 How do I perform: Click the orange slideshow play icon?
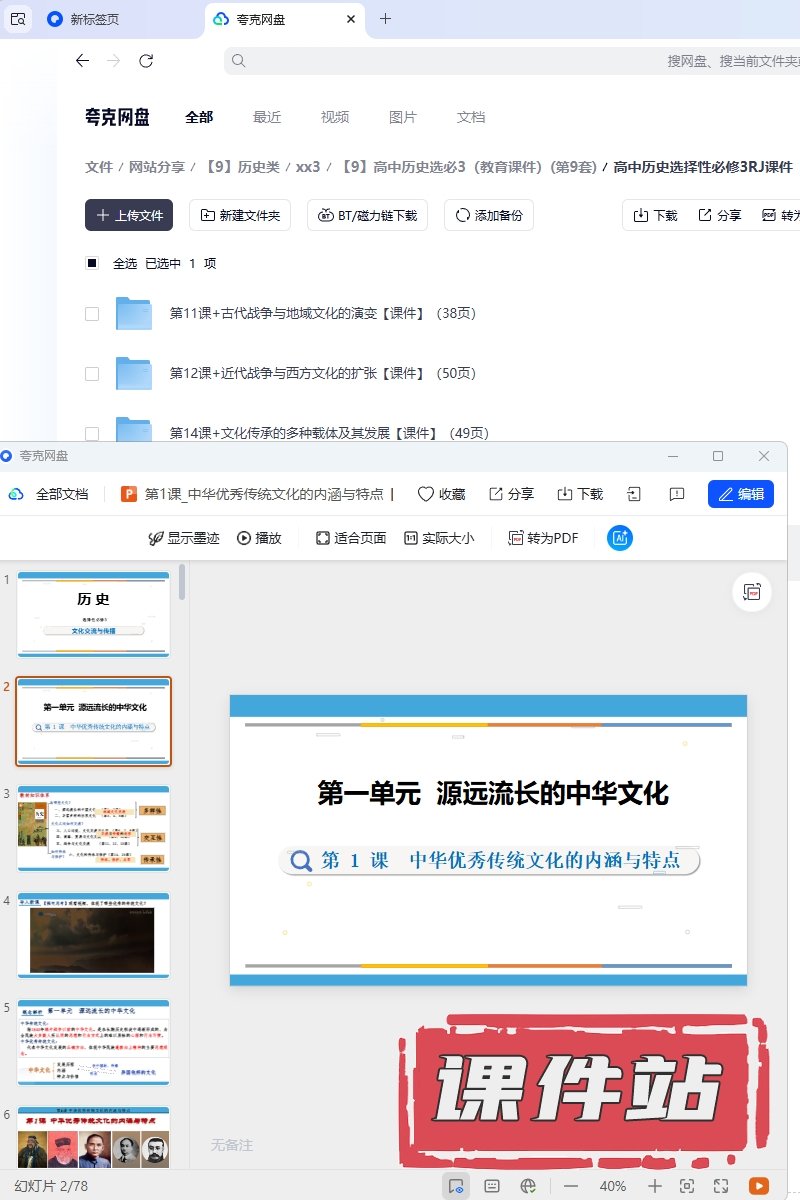pos(759,1186)
